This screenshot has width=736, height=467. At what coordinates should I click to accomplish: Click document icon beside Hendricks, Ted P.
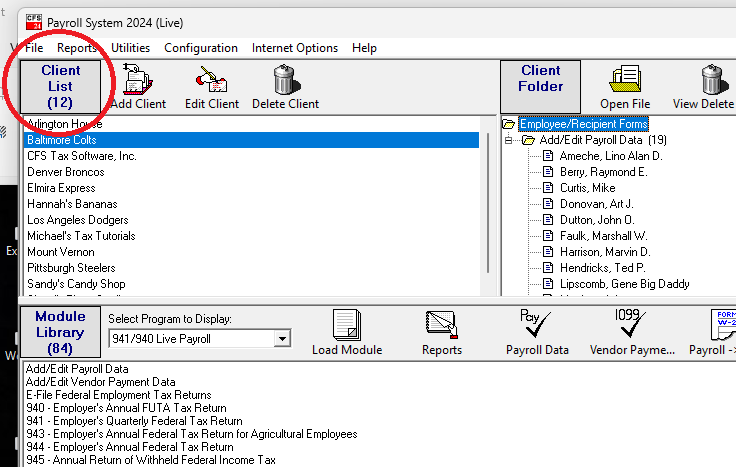click(548, 268)
